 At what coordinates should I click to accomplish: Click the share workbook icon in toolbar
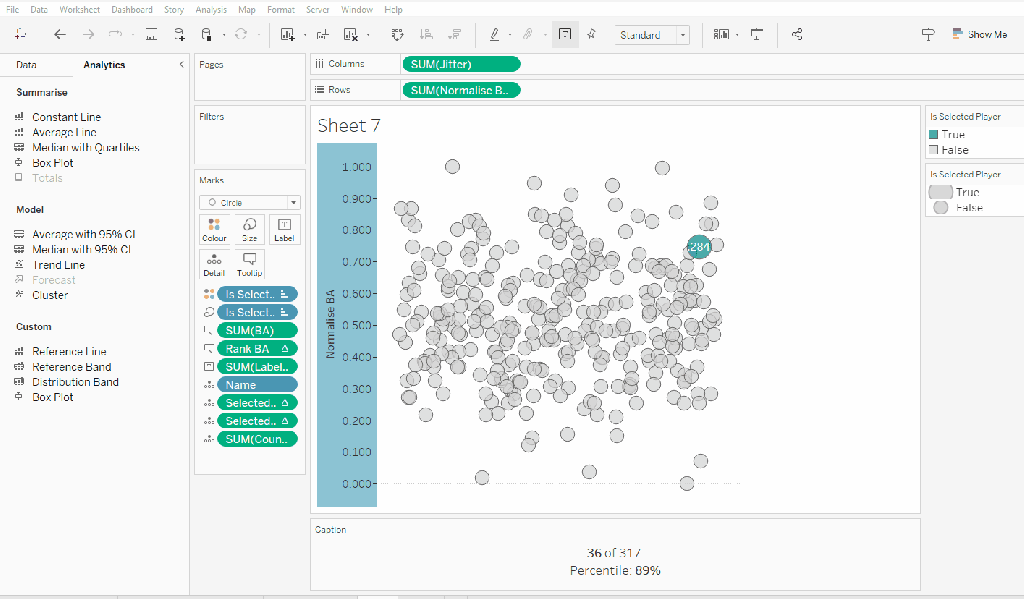tap(797, 35)
